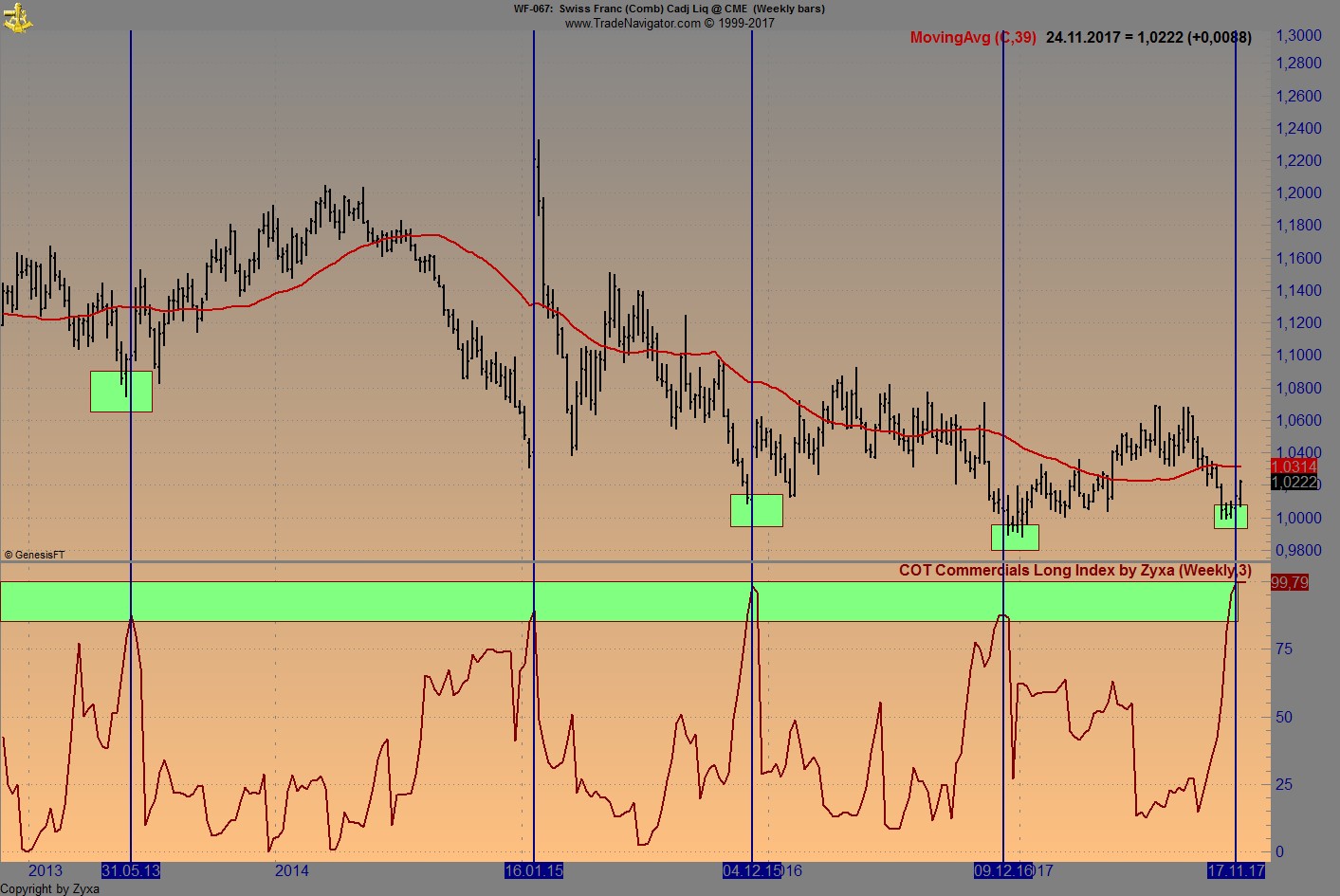Expand the 2016 axis section
This screenshot has height=896, width=1340.
793,869
